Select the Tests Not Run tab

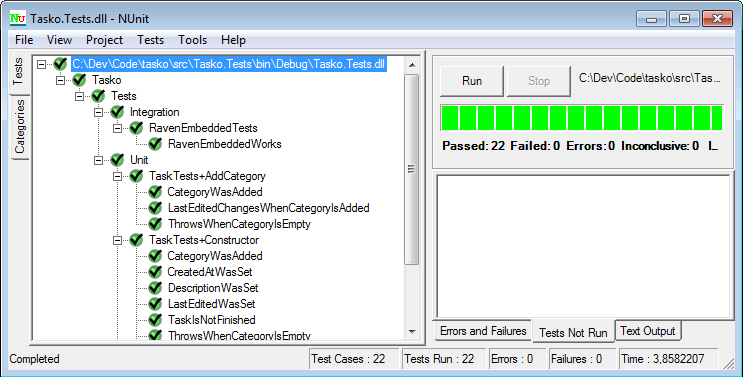573,332
